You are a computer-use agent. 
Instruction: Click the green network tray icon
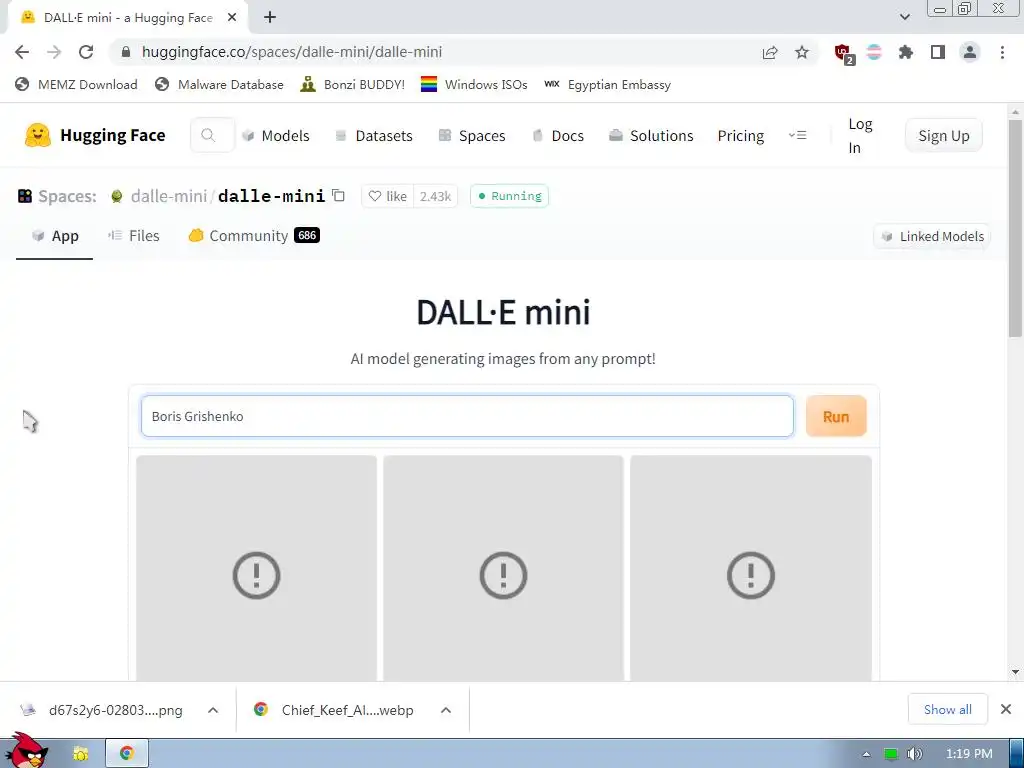(x=890, y=754)
